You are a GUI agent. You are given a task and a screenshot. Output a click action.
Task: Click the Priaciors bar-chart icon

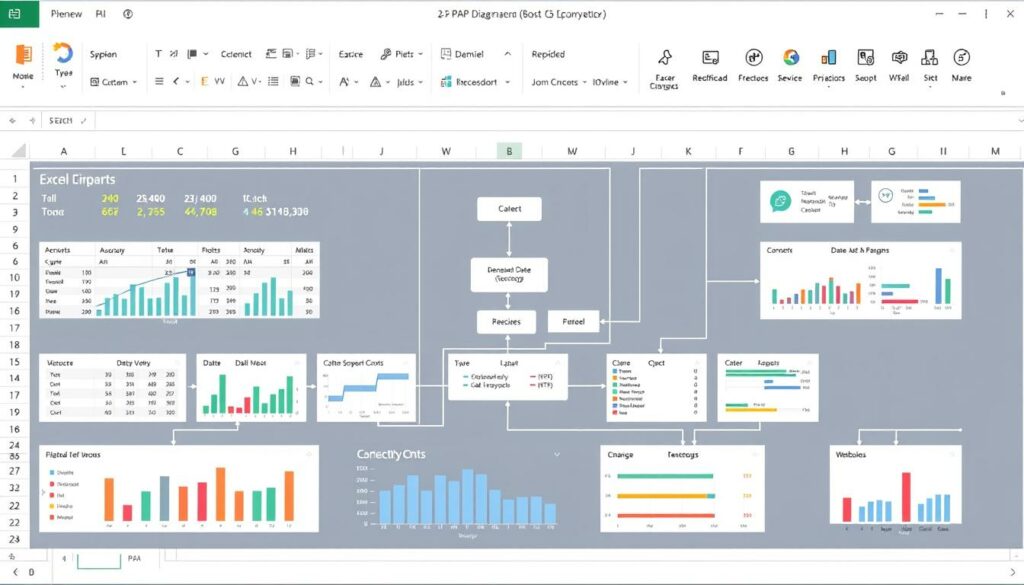[x=829, y=57]
